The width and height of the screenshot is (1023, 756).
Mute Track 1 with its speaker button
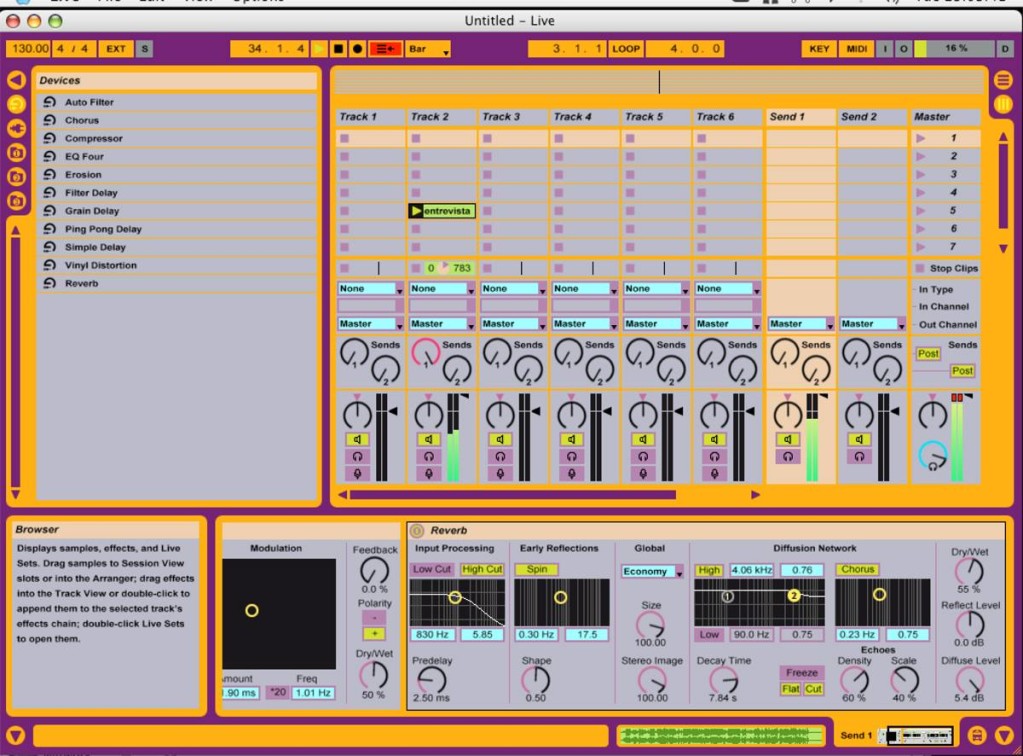pyautogui.click(x=357, y=439)
